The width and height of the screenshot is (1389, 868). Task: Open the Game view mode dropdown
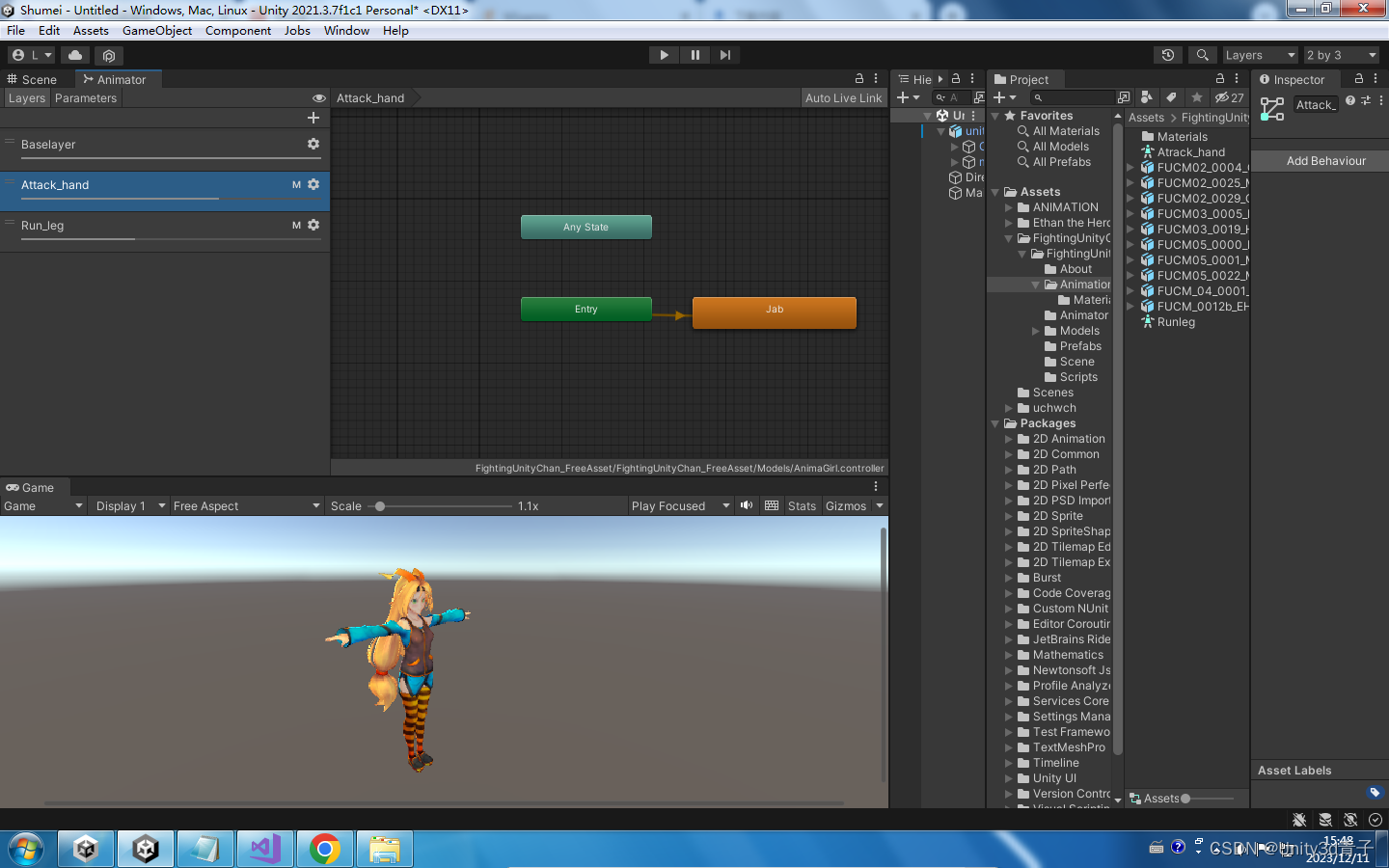click(x=43, y=506)
